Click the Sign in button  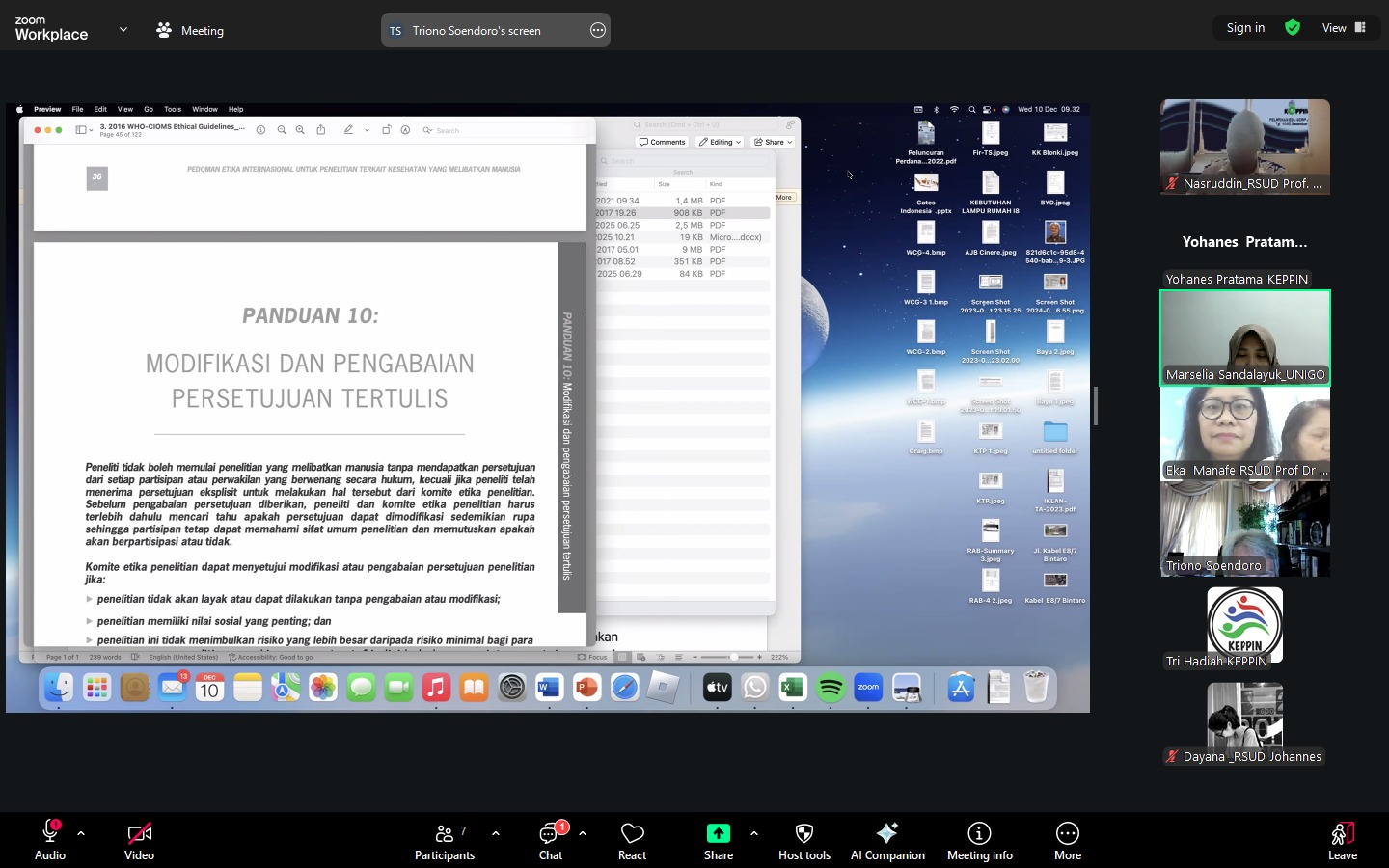[1245, 28]
